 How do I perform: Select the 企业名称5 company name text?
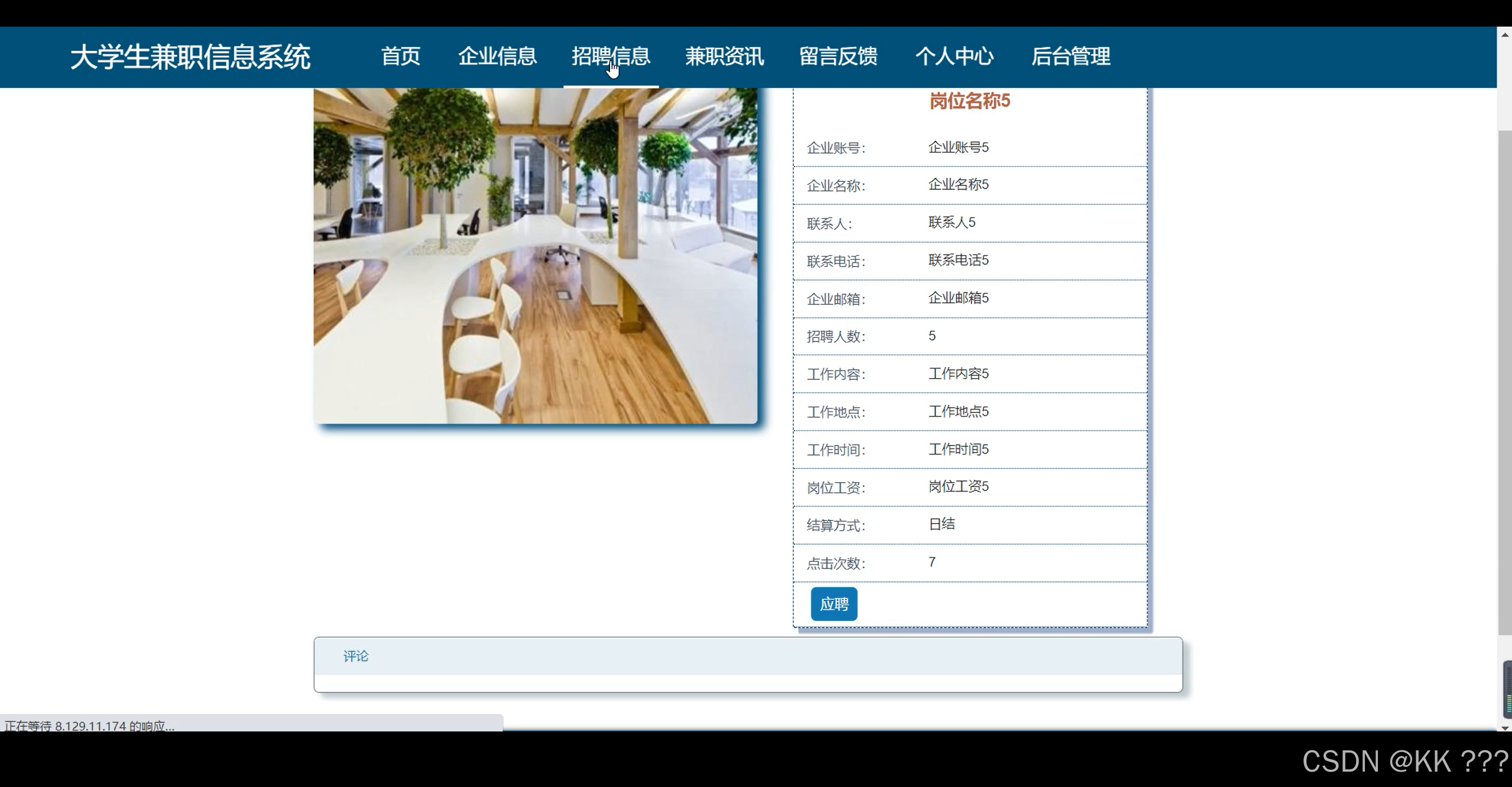[x=959, y=184]
